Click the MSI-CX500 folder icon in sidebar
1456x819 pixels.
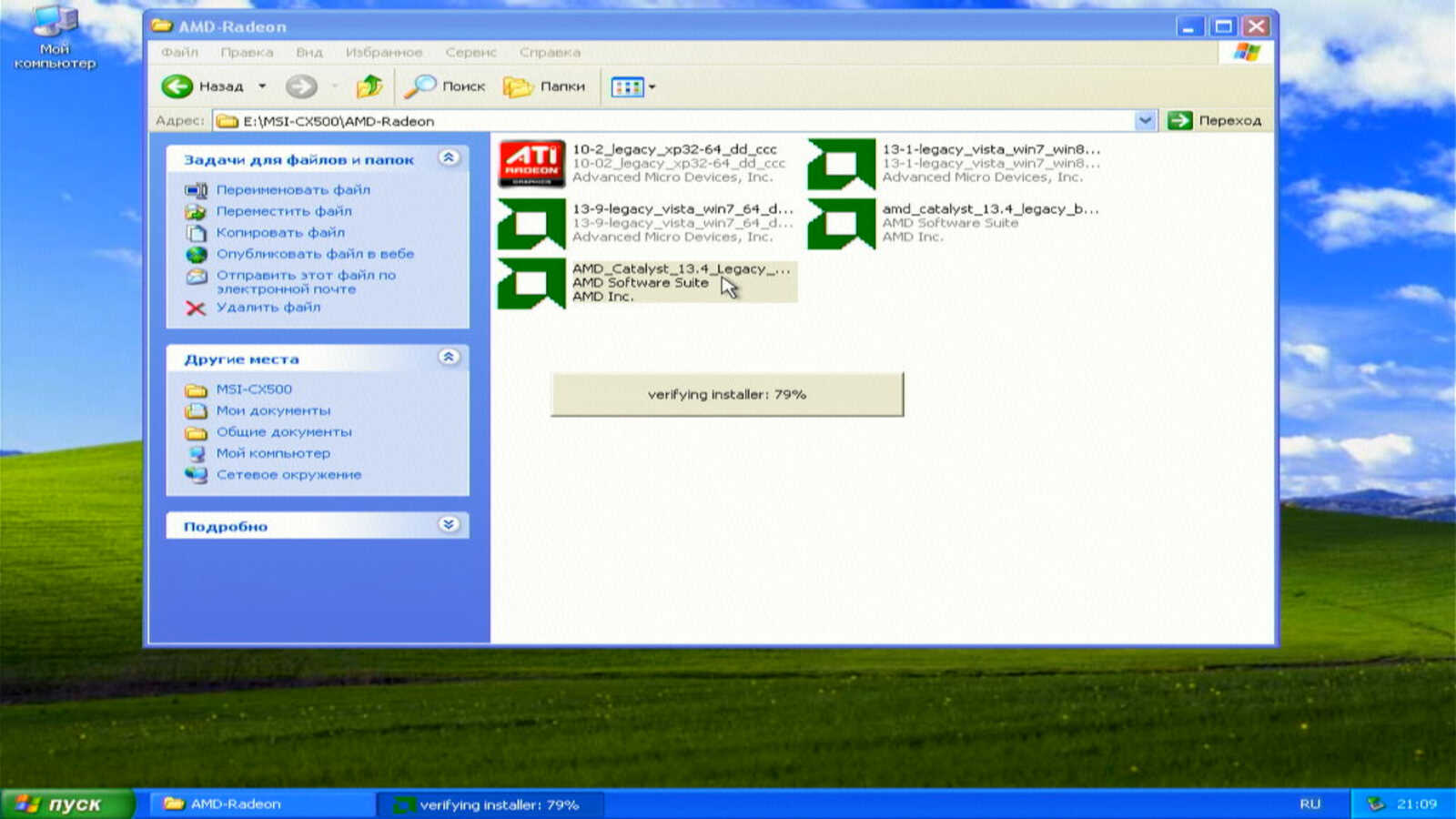tap(196, 390)
